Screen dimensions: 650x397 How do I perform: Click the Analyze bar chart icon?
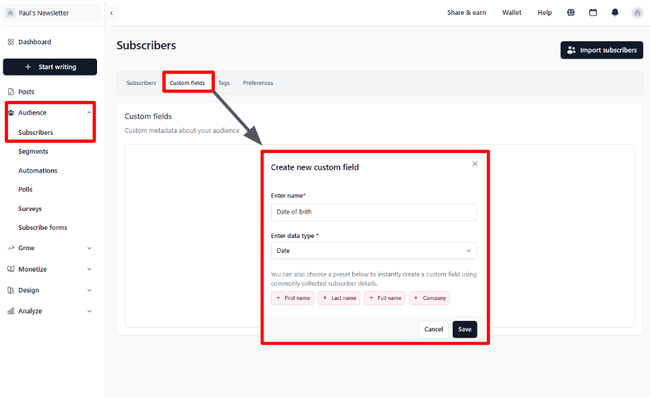pos(11,311)
